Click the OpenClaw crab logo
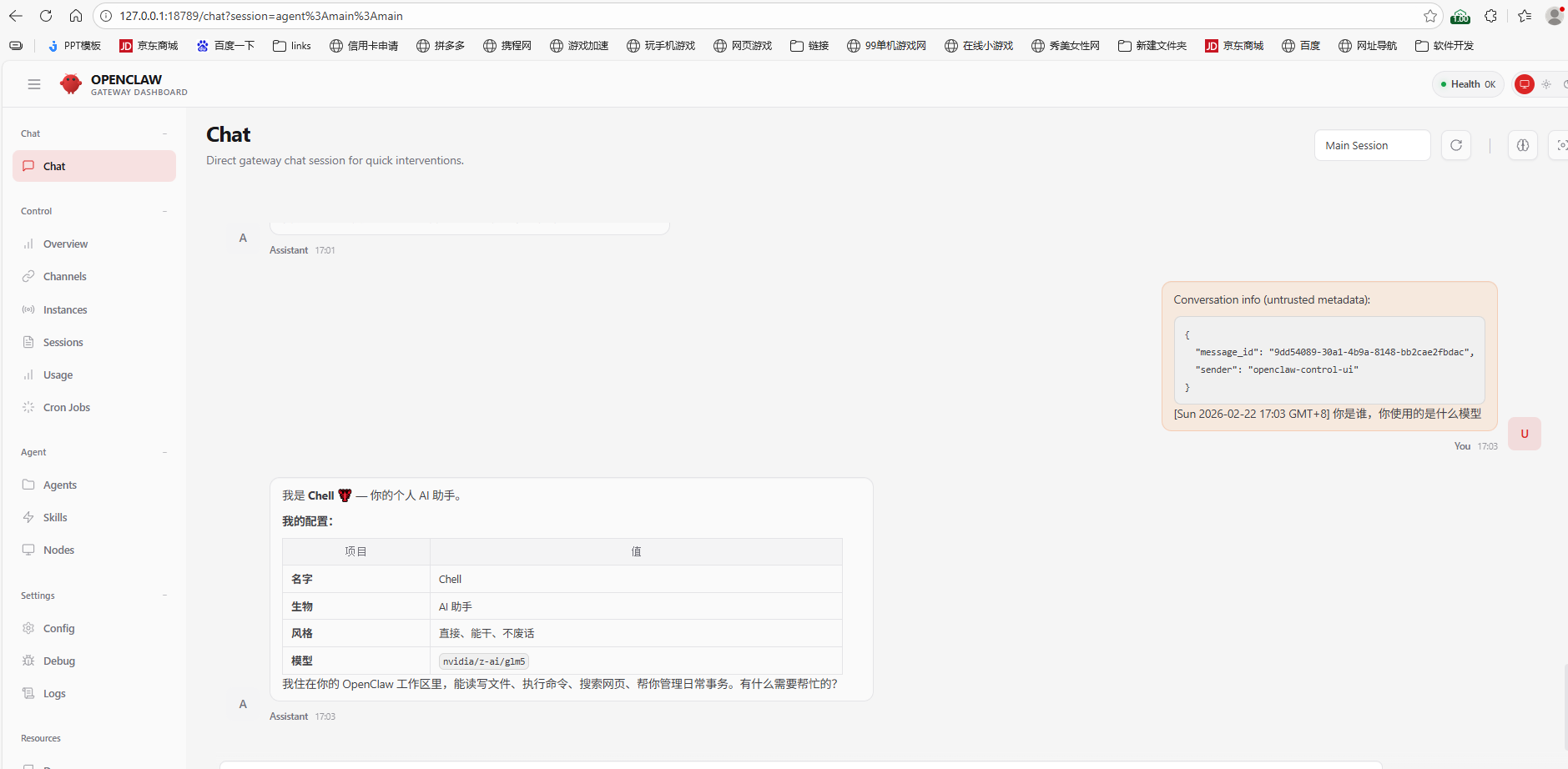This screenshot has width=1568, height=769. (x=71, y=83)
